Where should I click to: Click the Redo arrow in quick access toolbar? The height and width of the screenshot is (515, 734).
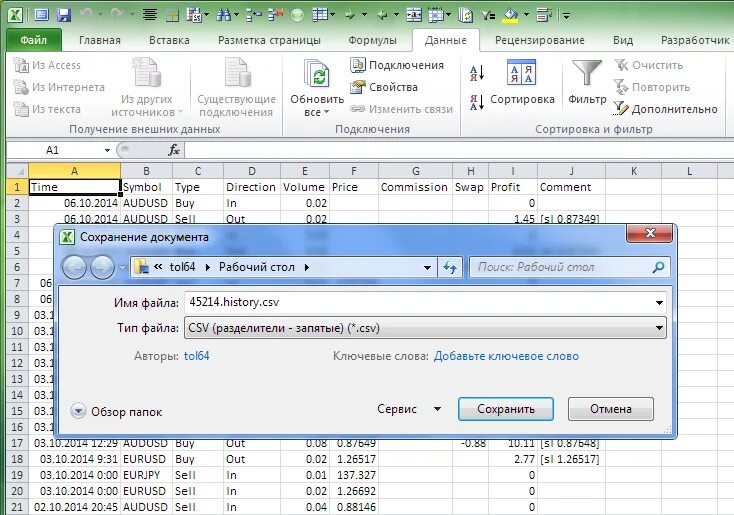[x=117, y=15]
